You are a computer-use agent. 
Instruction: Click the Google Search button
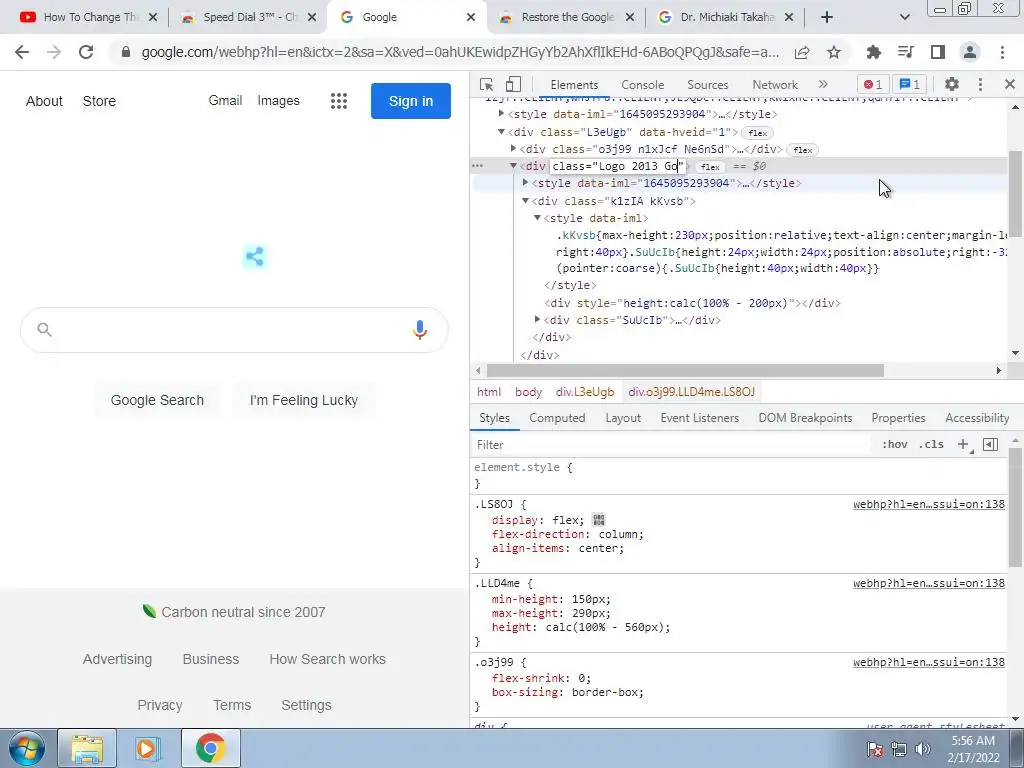pyautogui.click(x=157, y=400)
